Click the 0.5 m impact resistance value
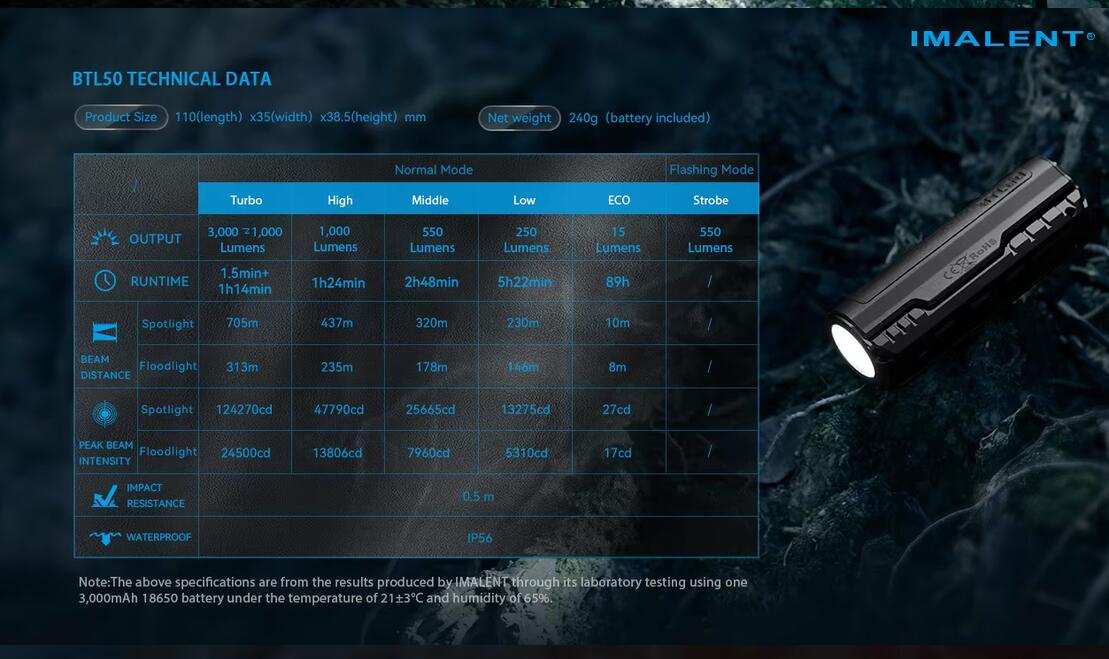 [478, 496]
